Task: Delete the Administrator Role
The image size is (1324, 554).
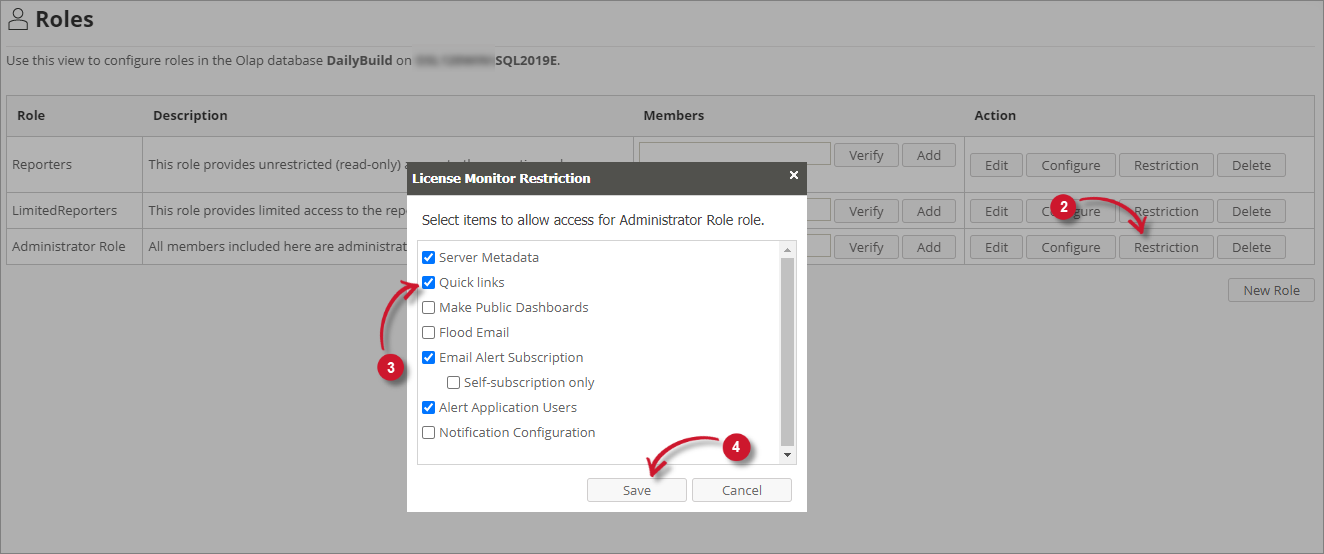Action: pos(1251,247)
